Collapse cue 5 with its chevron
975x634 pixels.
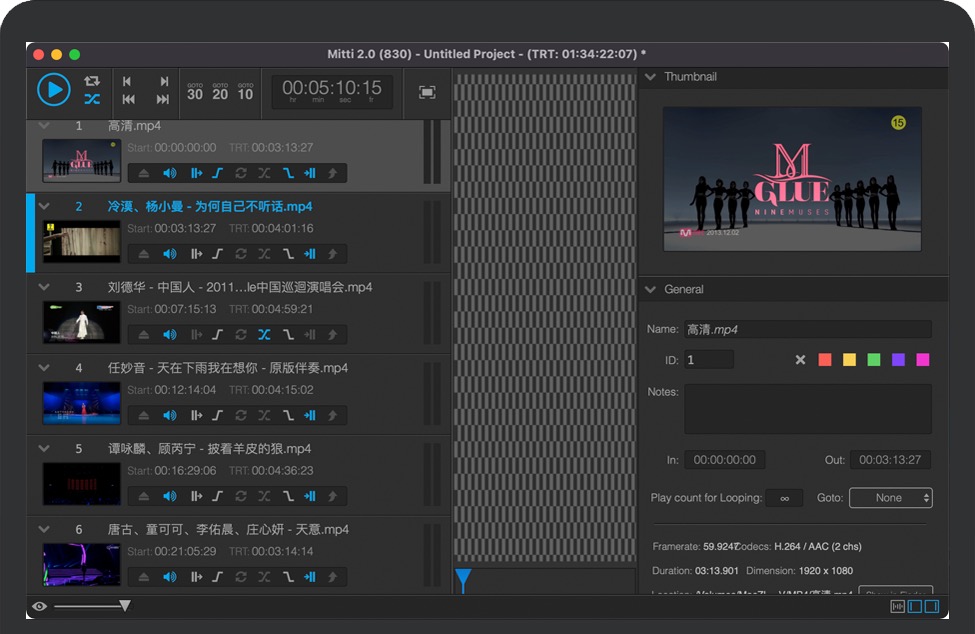pos(44,449)
